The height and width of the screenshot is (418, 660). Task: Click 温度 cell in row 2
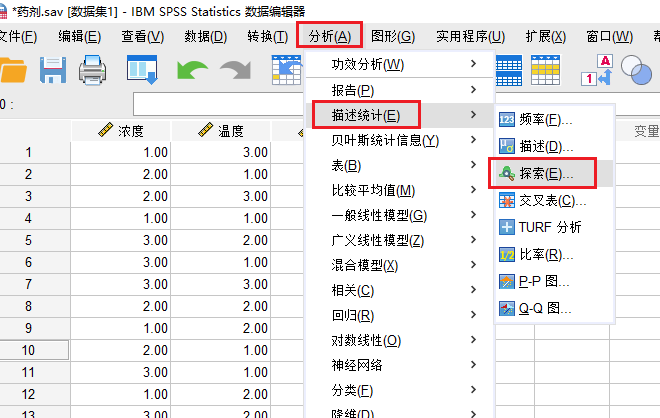(221, 174)
